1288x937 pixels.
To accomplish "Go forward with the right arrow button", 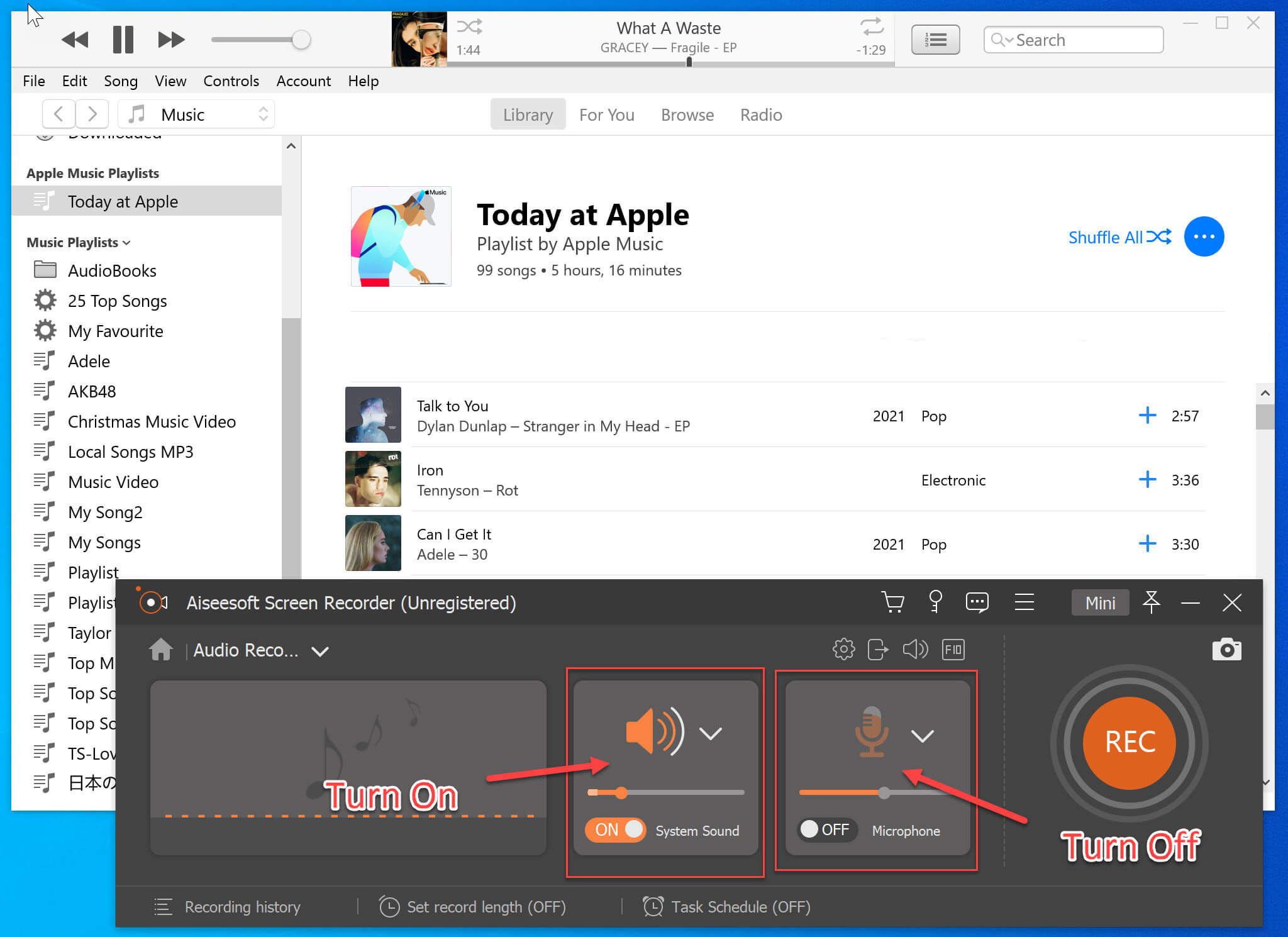I will [x=92, y=114].
